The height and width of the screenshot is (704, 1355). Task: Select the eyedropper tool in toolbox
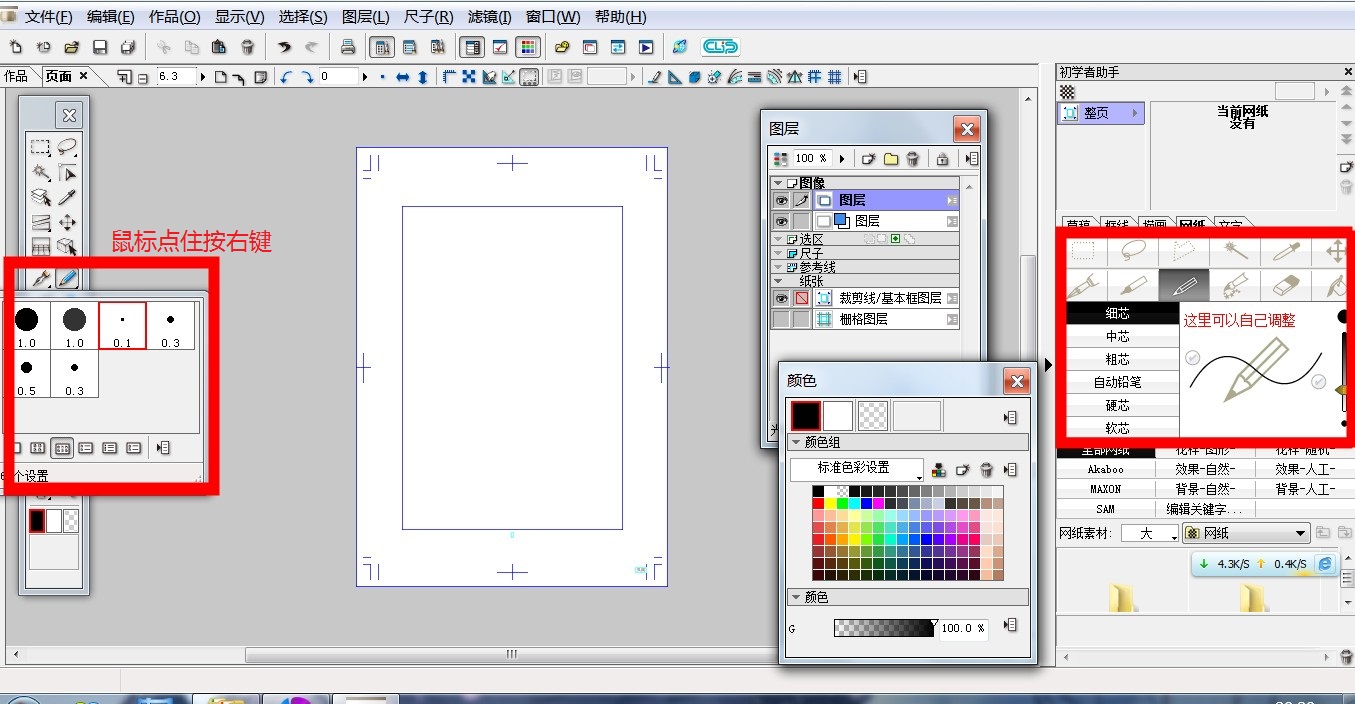pyautogui.click(x=67, y=197)
